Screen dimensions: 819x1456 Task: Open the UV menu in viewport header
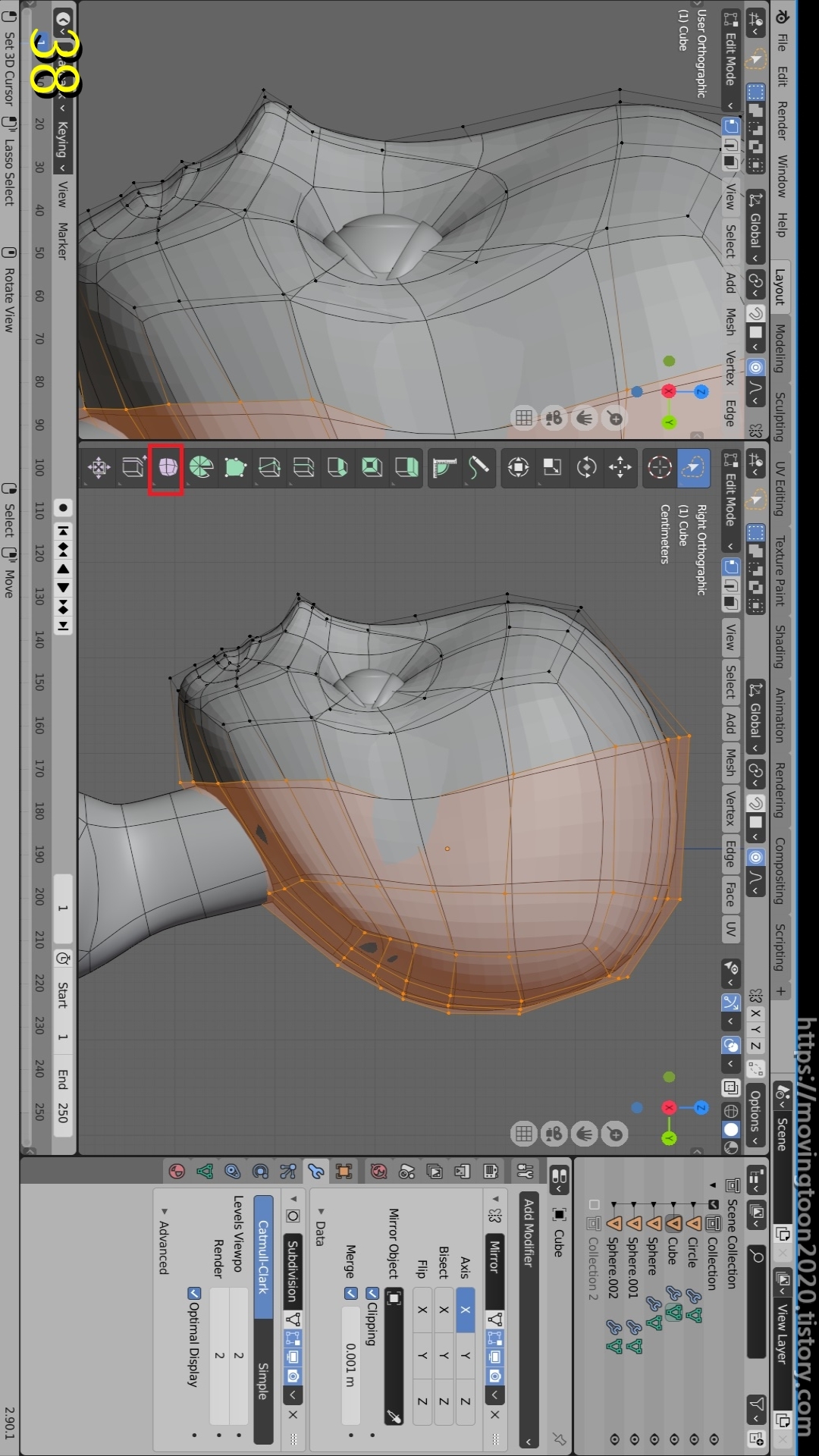coord(730,930)
